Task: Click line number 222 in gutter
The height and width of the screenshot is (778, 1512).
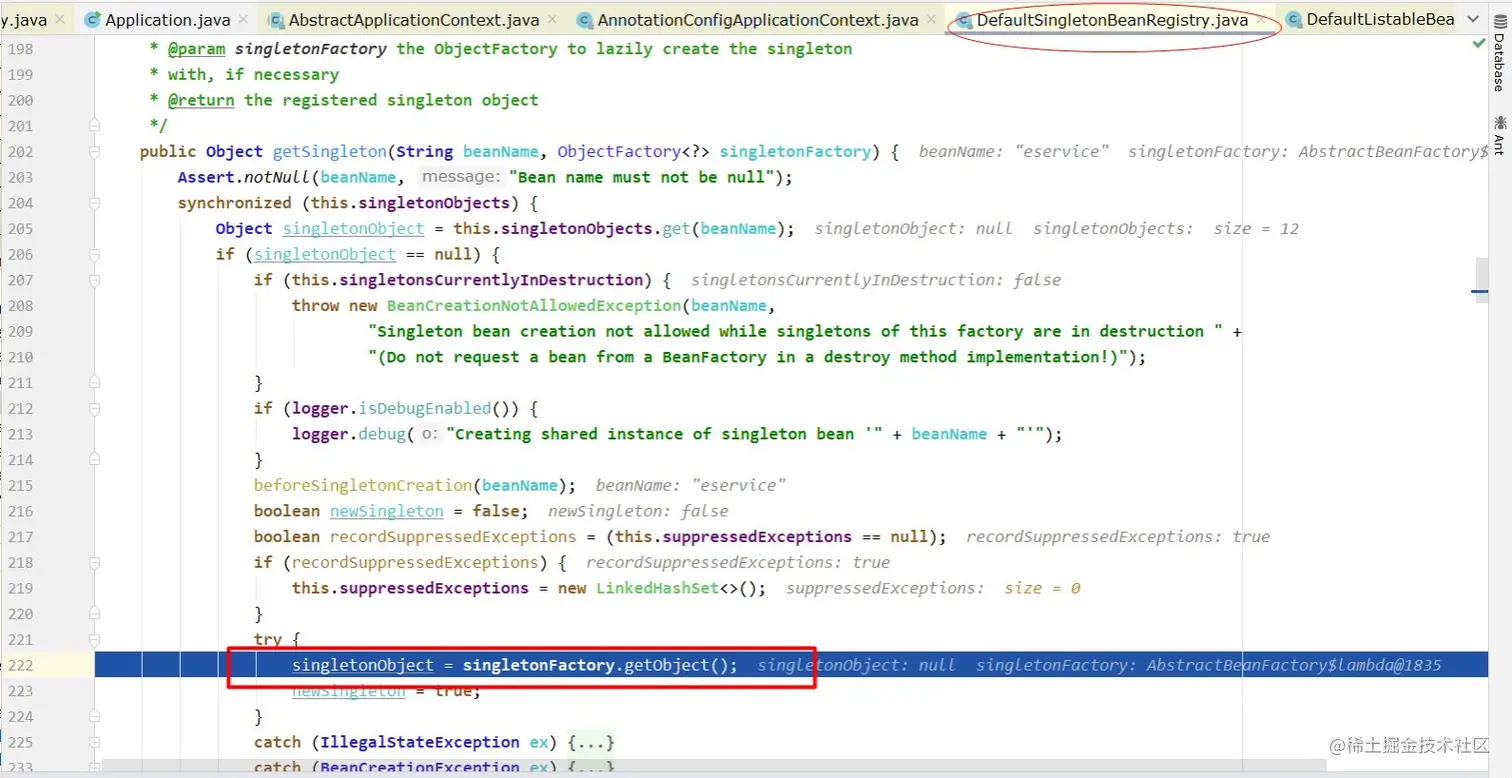Action: point(20,665)
